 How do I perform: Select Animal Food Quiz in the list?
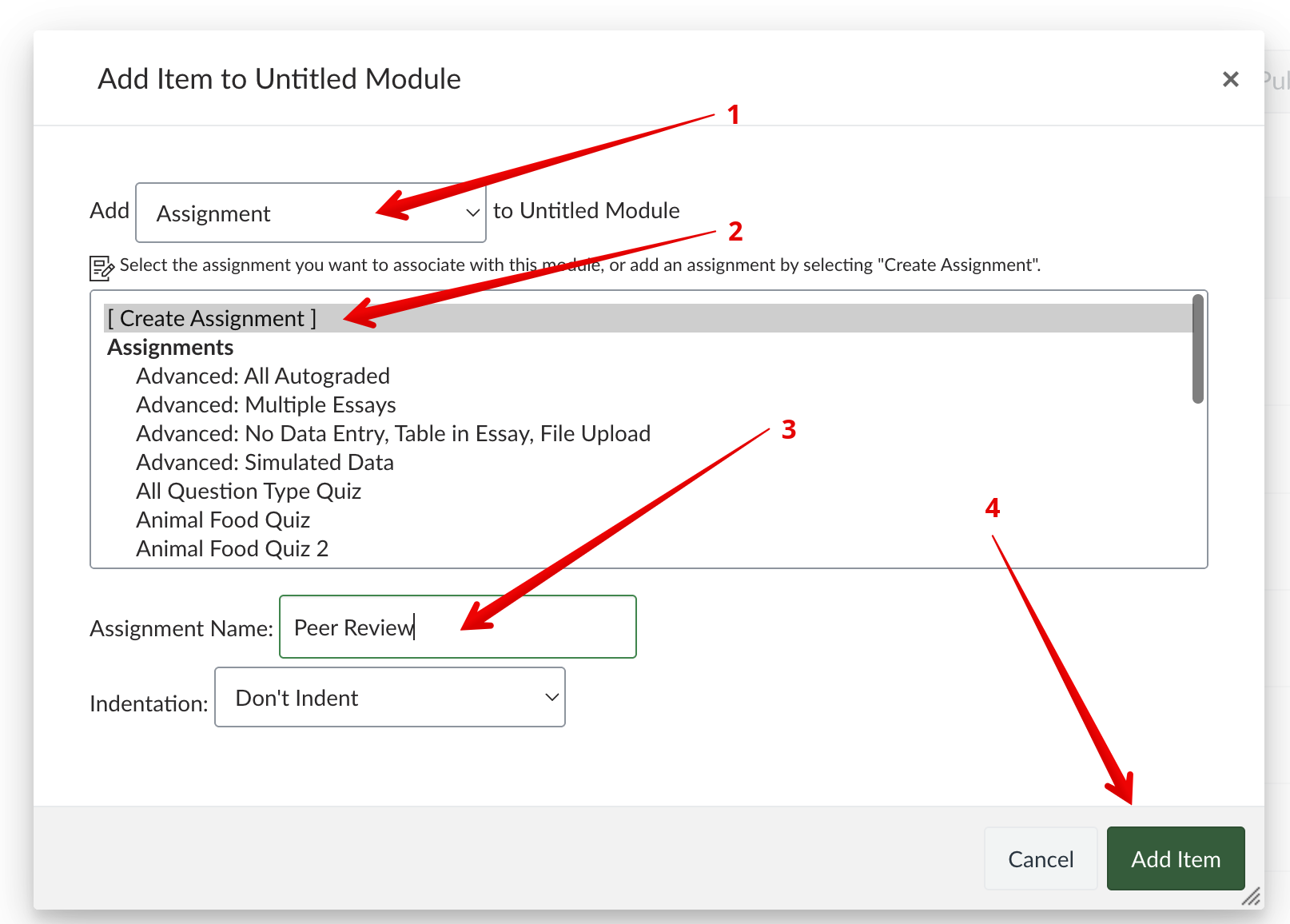223,520
